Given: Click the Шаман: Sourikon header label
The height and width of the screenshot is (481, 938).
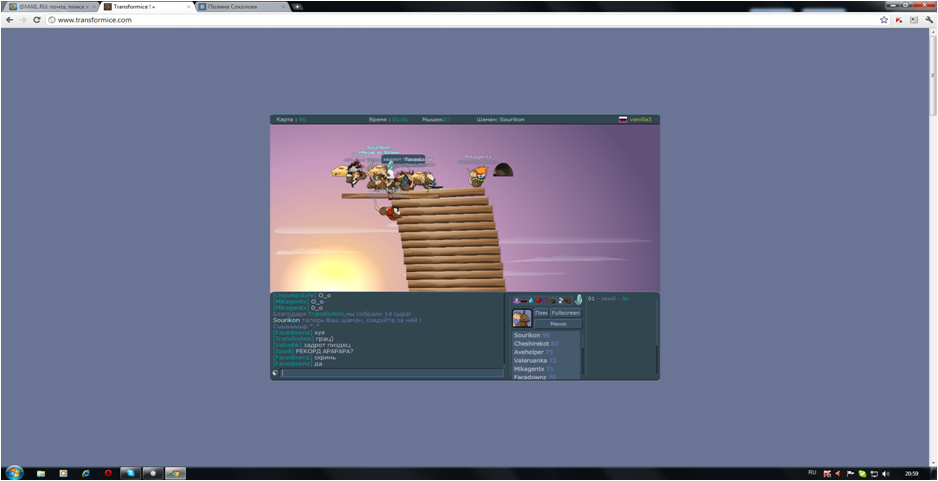Looking at the screenshot, I should tap(501, 120).
